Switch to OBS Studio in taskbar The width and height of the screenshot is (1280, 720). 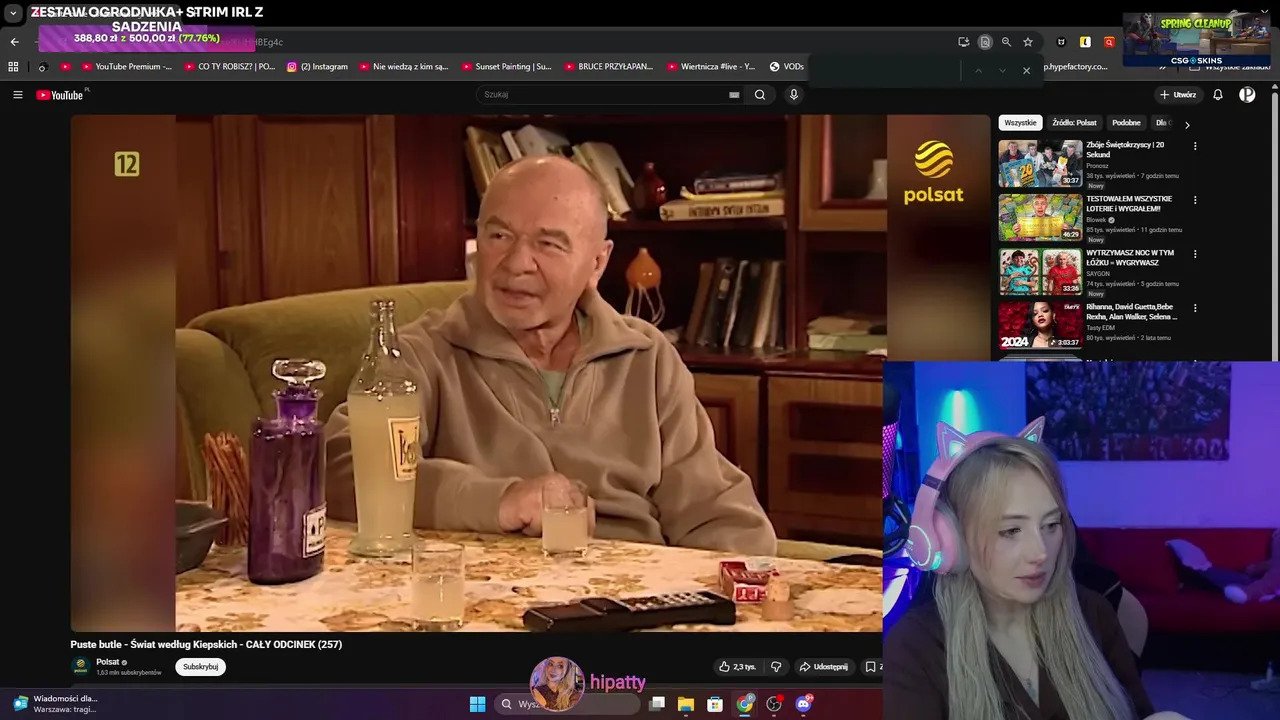(x=774, y=704)
